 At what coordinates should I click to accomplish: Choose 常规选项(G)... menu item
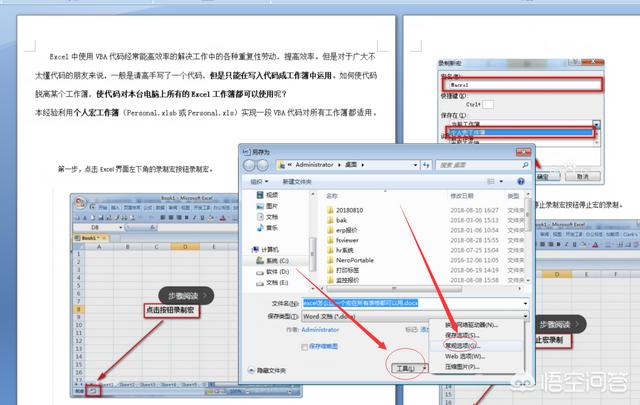coord(462,345)
